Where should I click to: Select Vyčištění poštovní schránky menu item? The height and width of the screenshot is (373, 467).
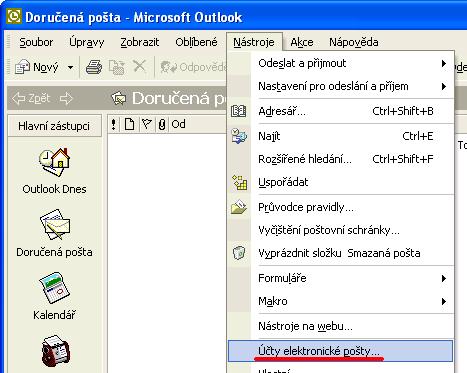341,230
